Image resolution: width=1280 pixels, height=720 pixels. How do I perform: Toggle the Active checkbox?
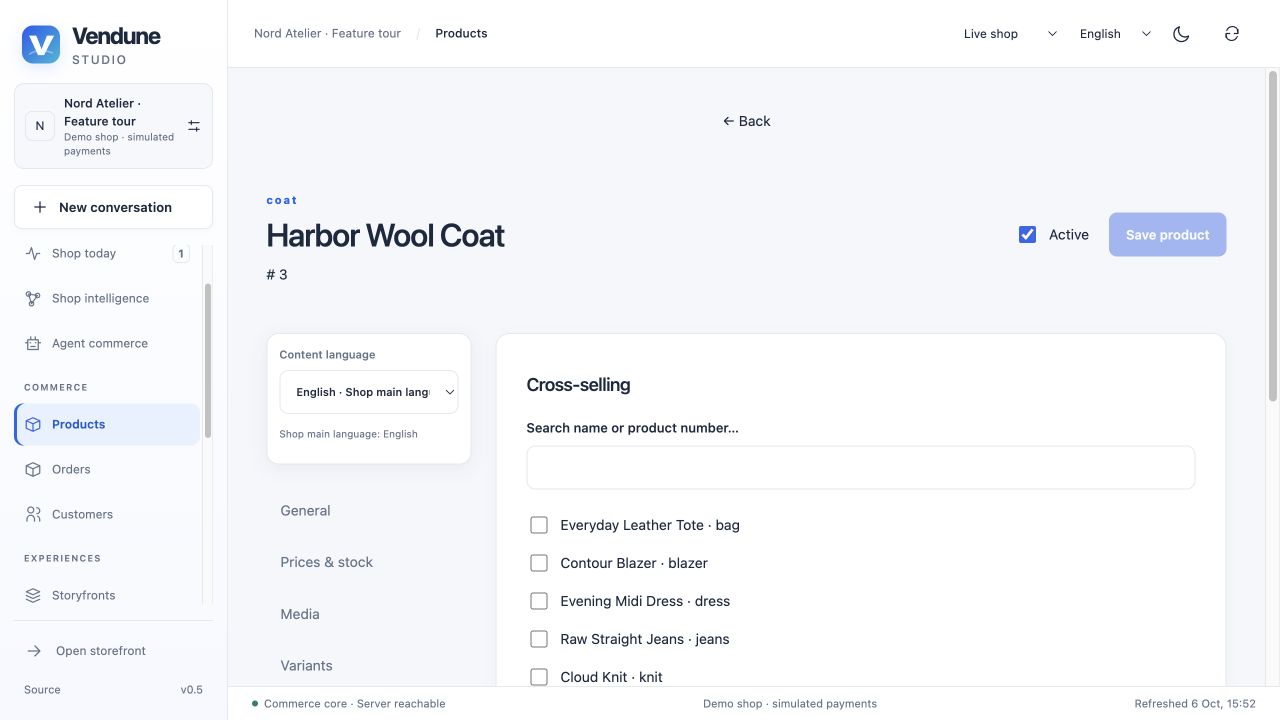click(1027, 235)
